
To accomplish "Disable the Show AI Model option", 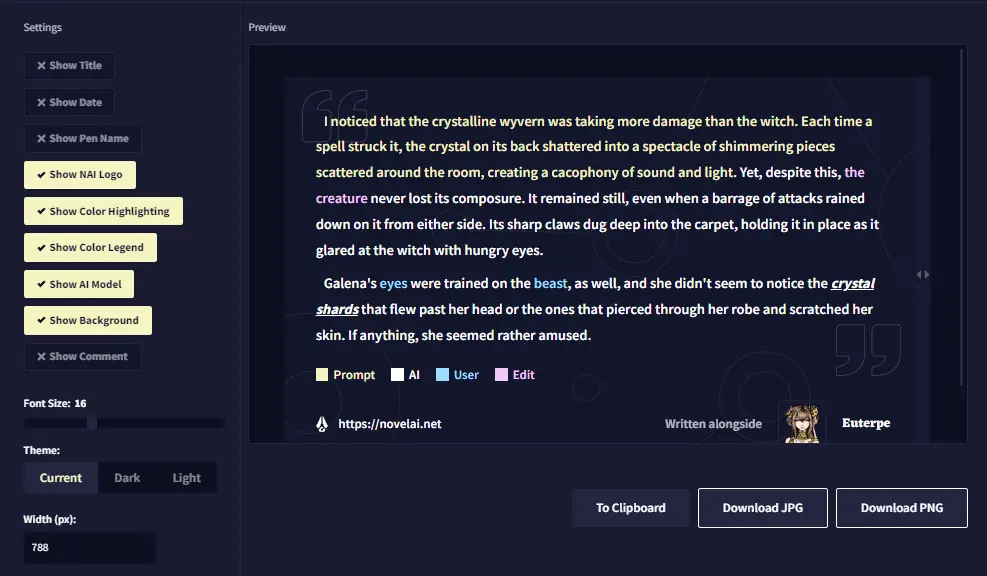I will (x=78, y=283).
